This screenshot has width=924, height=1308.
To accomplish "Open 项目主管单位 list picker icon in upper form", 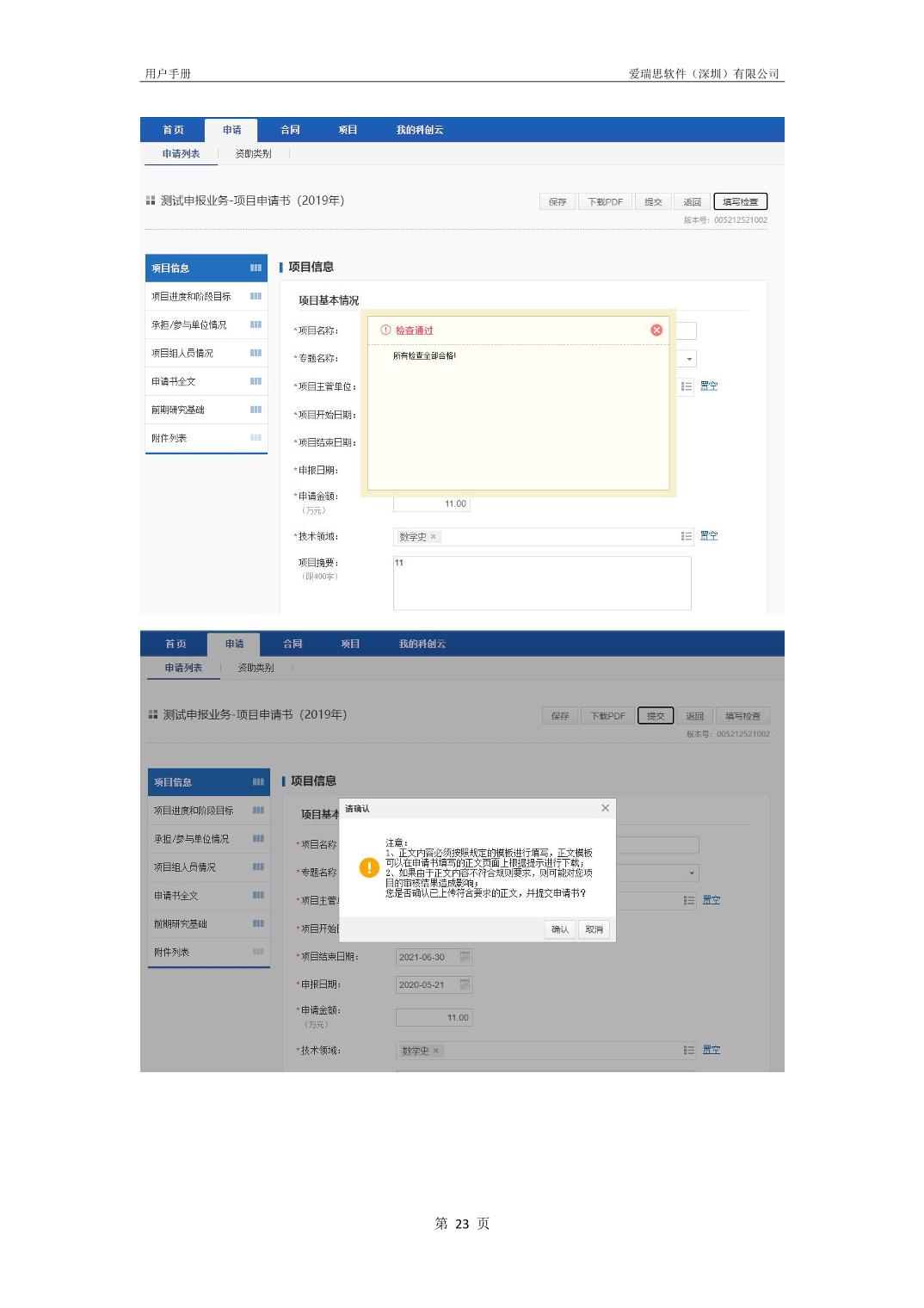I will tap(686, 386).
